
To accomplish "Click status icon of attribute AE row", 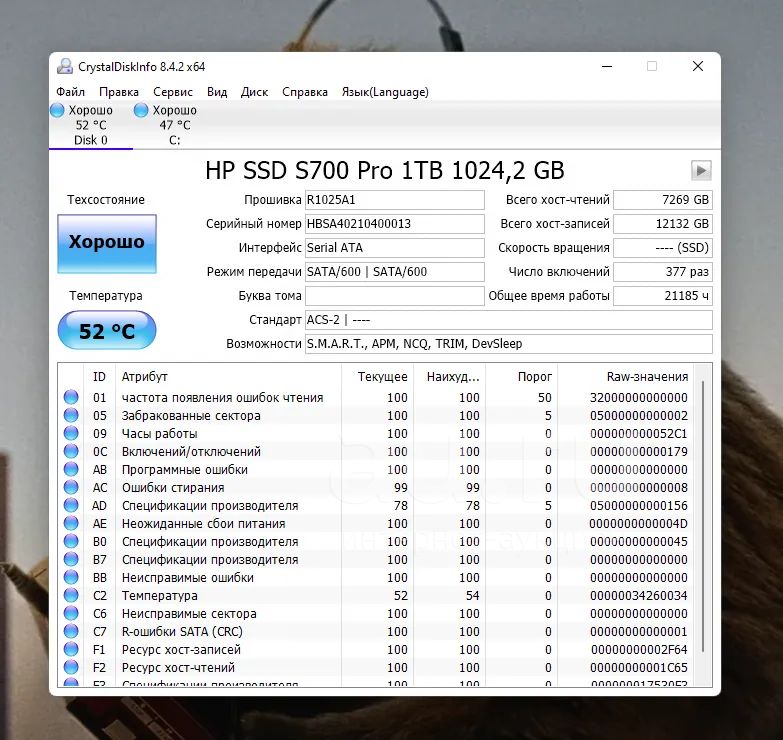I will click(x=71, y=523).
